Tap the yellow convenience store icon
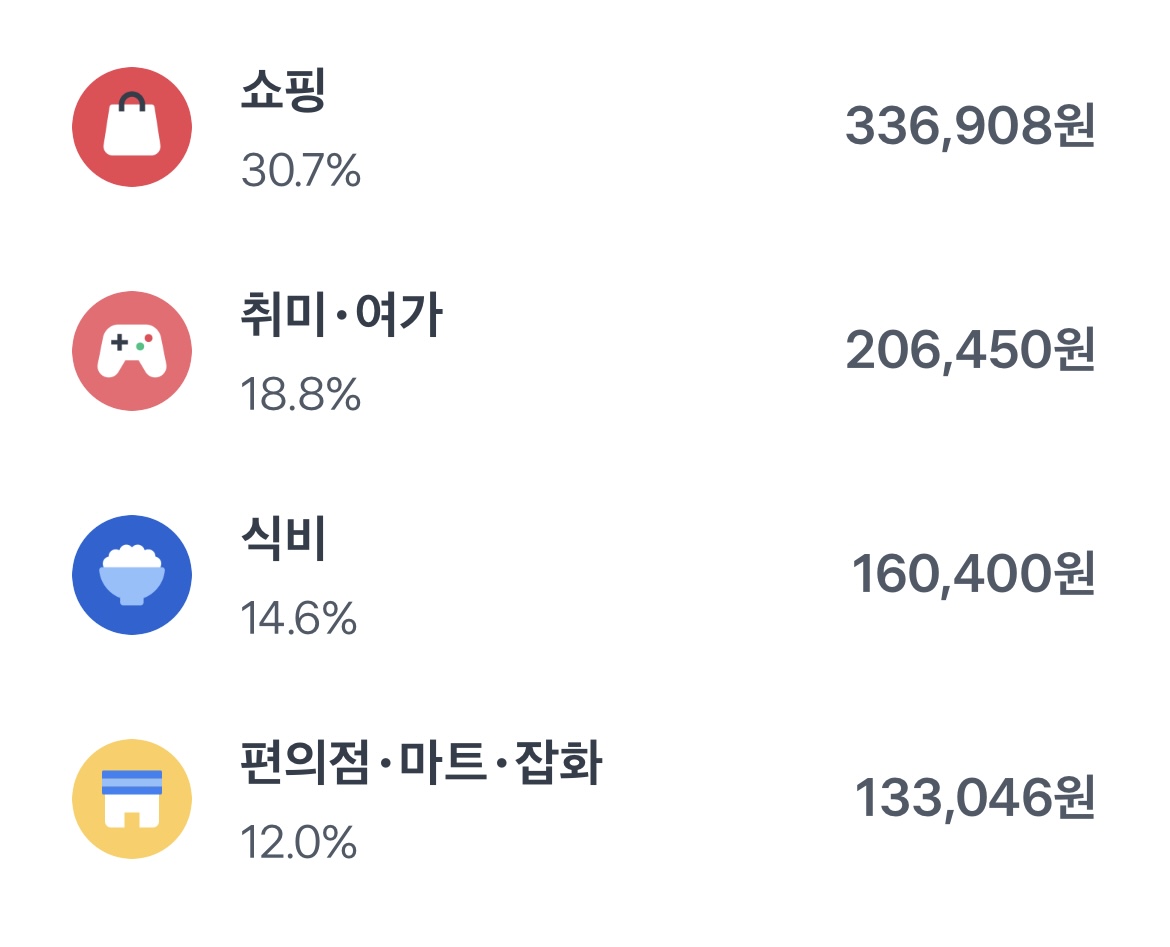The height and width of the screenshot is (947, 1170). click(x=132, y=798)
